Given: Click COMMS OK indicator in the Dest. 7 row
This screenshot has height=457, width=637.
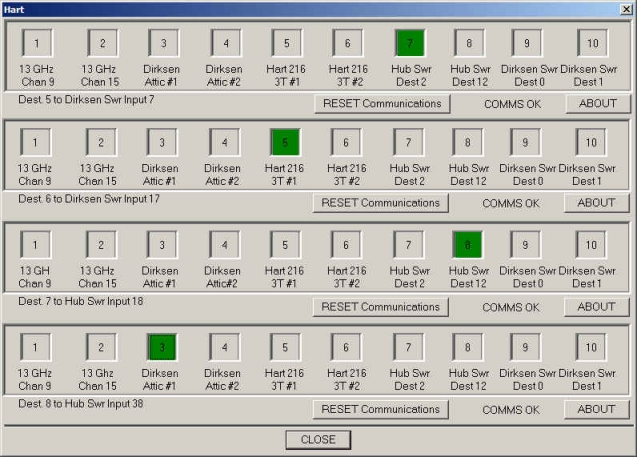Looking at the screenshot, I should [x=511, y=308].
